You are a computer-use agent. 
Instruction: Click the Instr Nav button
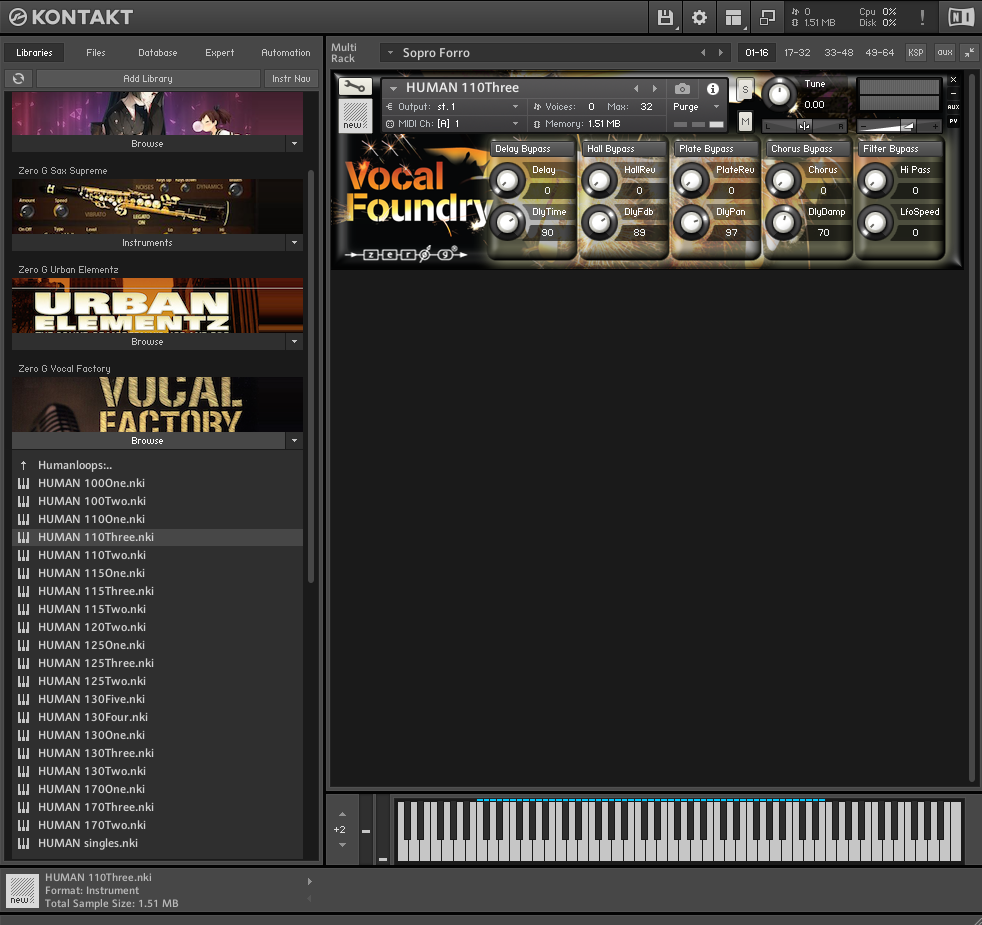(x=291, y=78)
